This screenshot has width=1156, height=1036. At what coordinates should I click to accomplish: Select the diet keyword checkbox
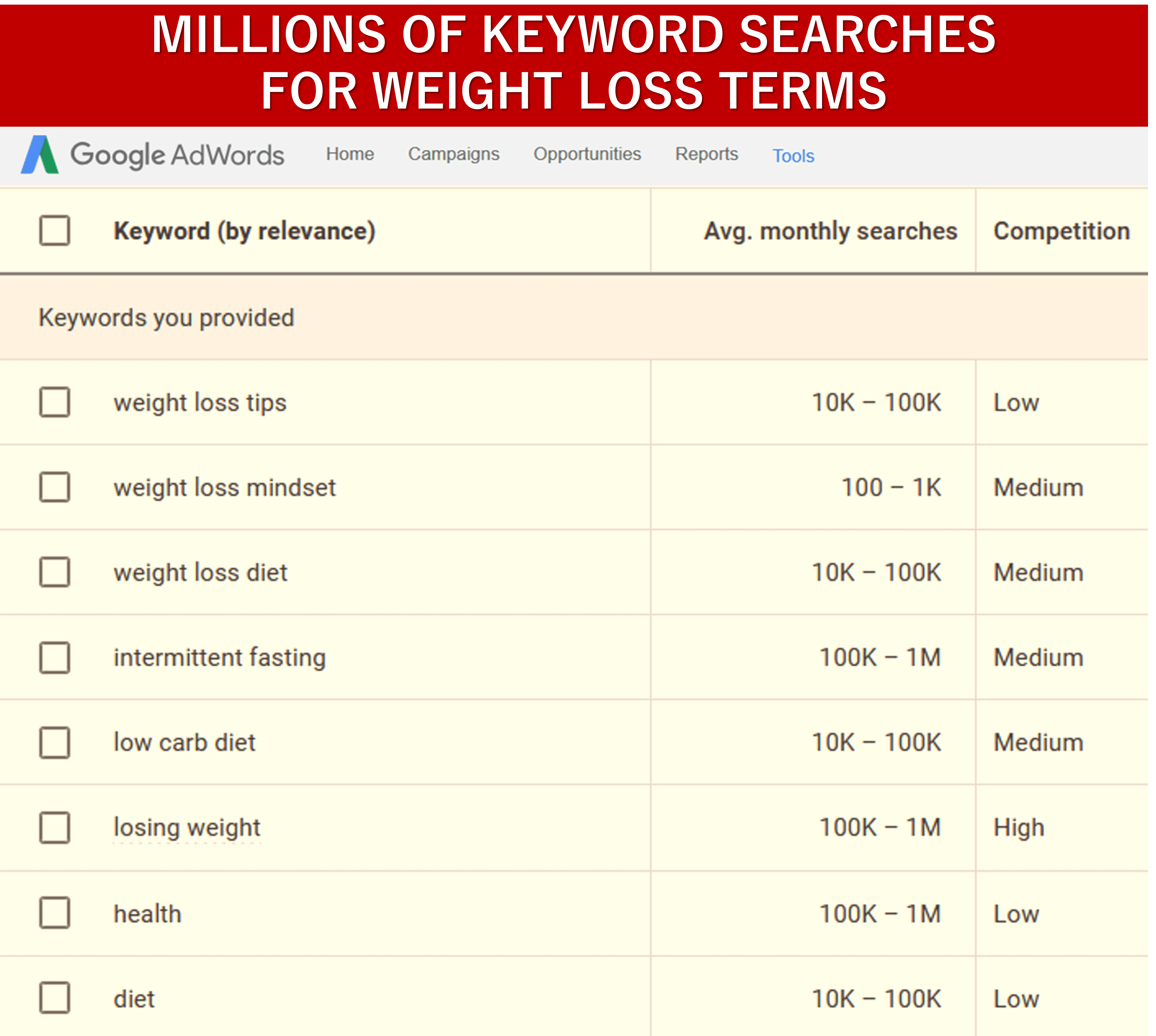pyautogui.click(x=55, y=998)
